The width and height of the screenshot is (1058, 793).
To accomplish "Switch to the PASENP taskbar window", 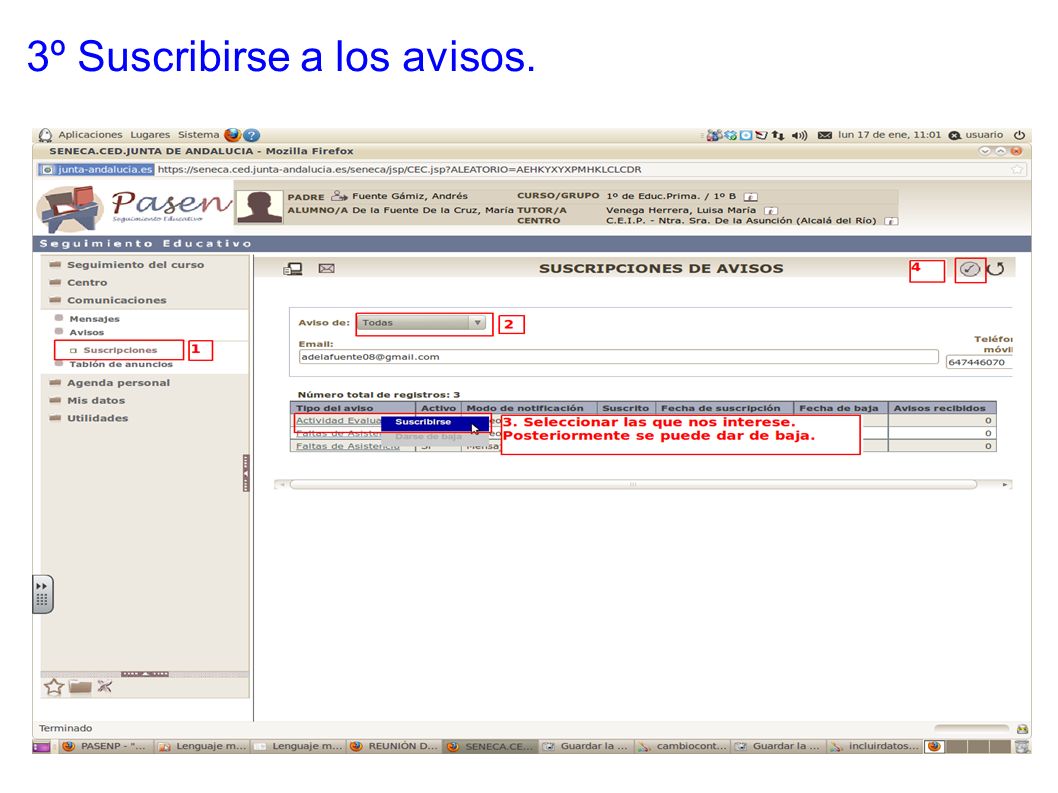I will coord(105,746).
